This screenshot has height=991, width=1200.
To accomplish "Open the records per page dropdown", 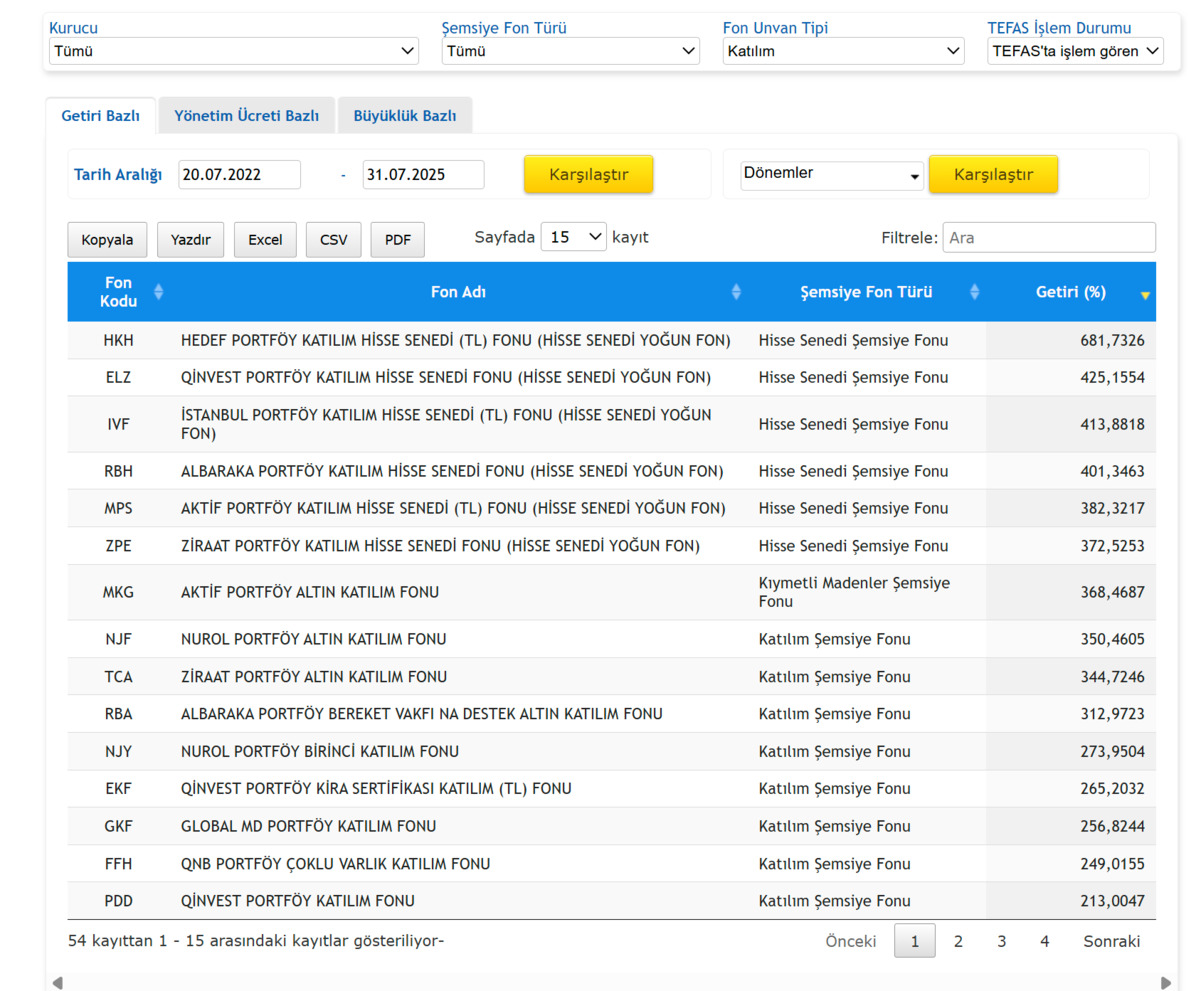I will [574, 237].
